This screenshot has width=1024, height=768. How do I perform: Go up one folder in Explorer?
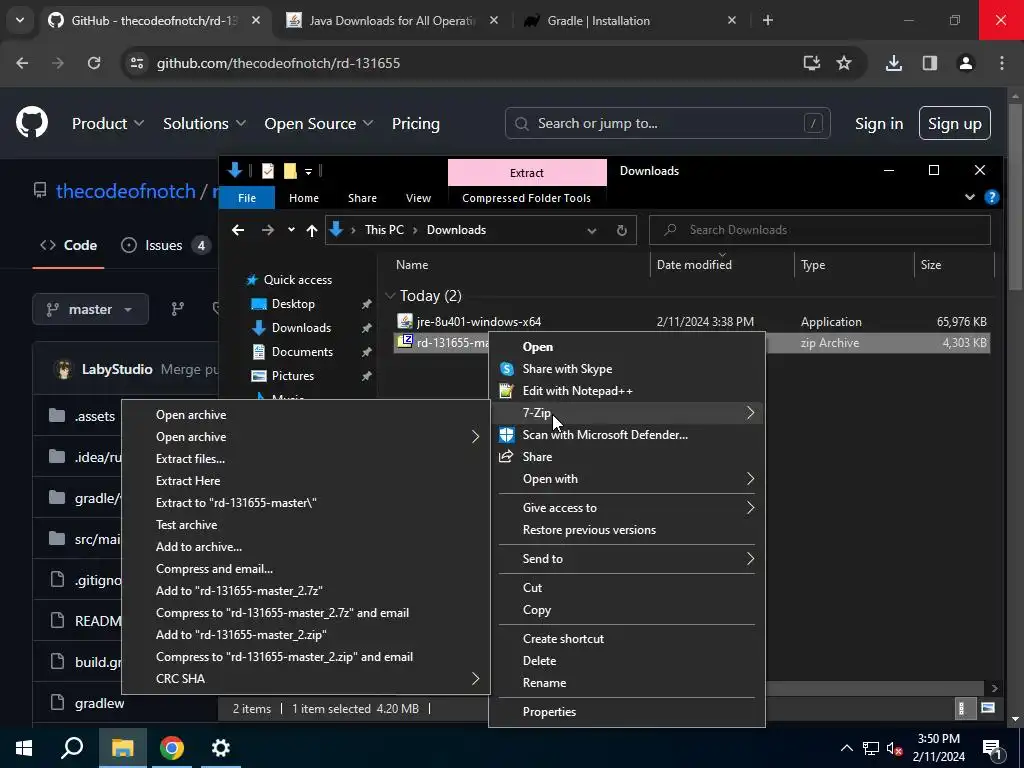pos(312,230)
